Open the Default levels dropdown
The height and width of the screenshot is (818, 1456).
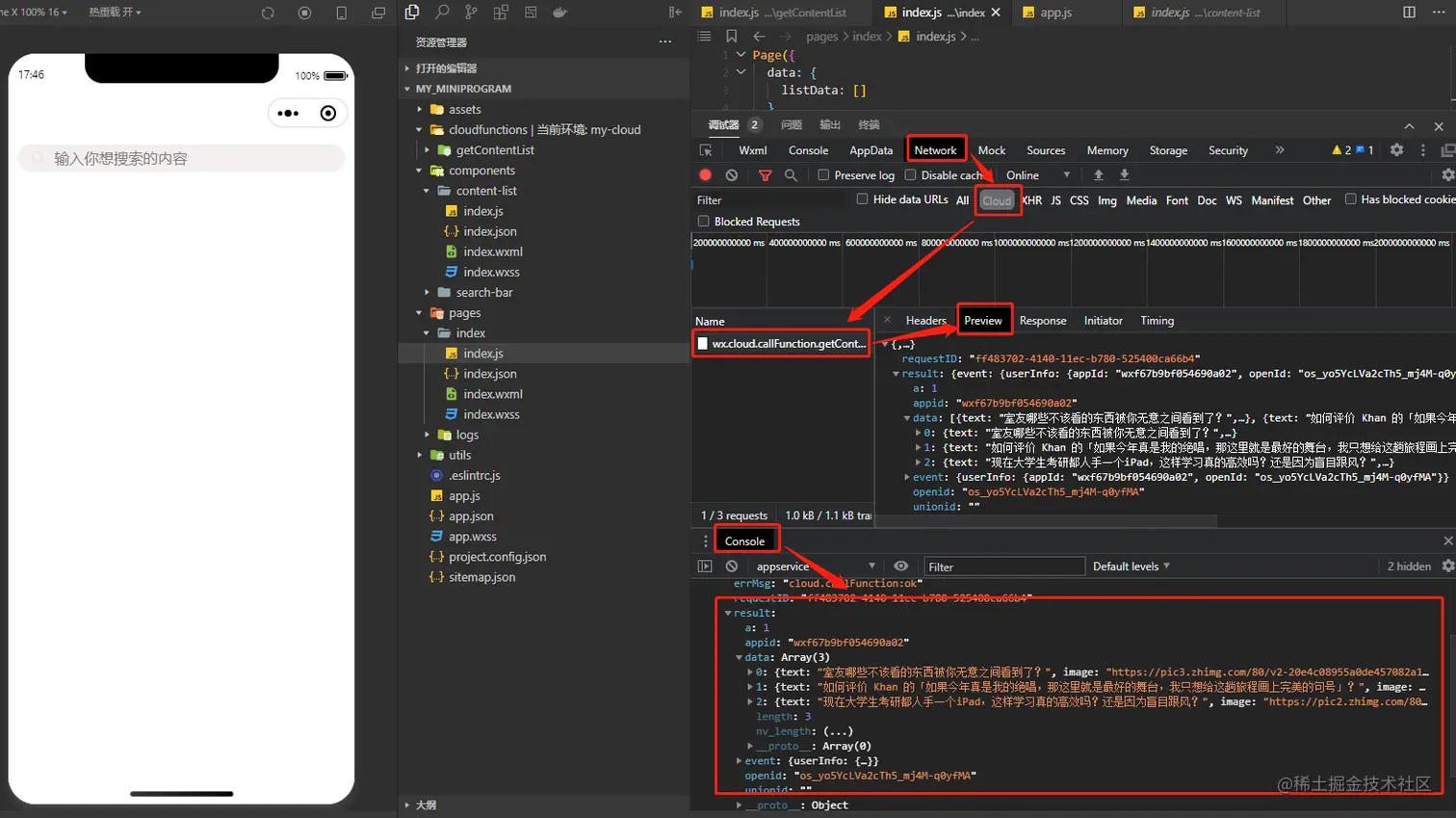1131,567
